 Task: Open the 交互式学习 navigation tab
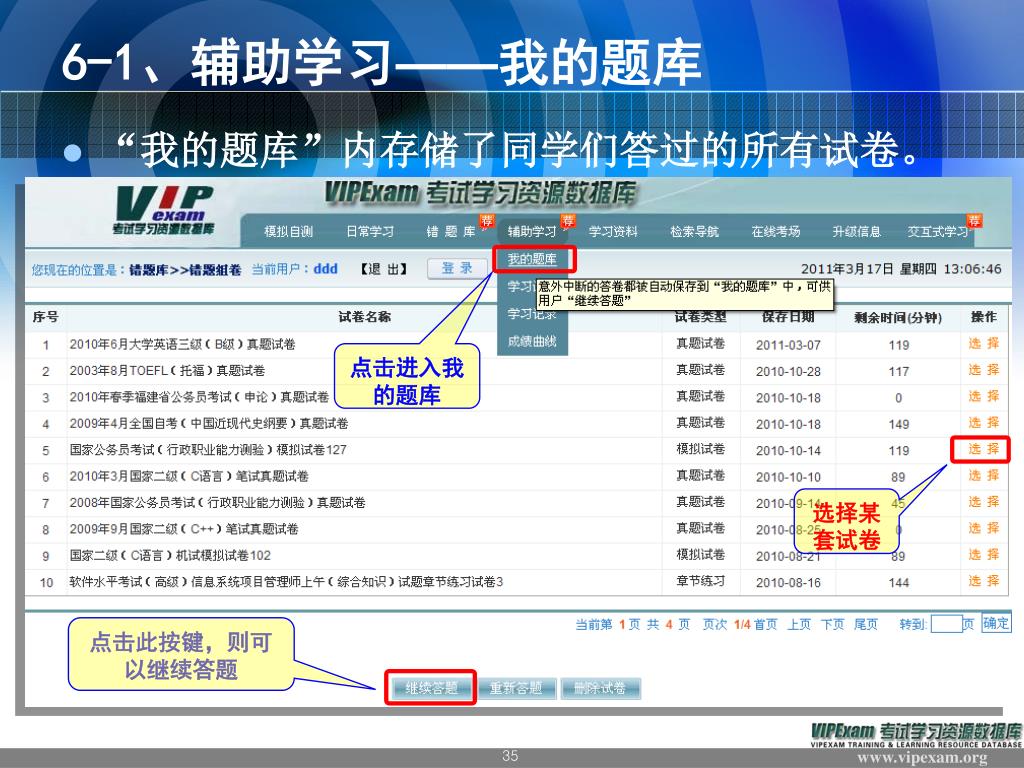pyautogui.click(x=938, y=232)
